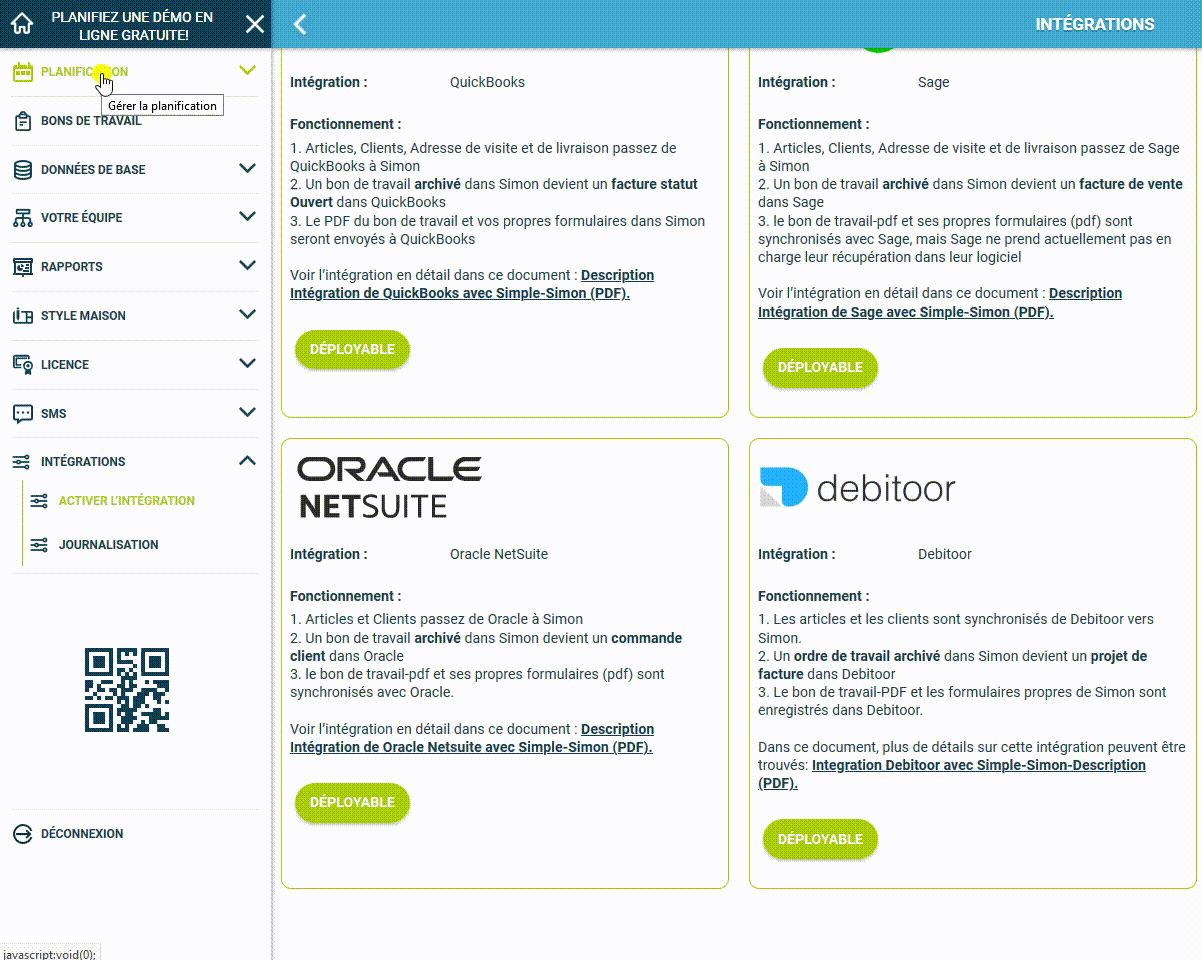Viewport: 1202px width, 960px height.
Task: Expand the Données de base chevron
Action: 248,169
